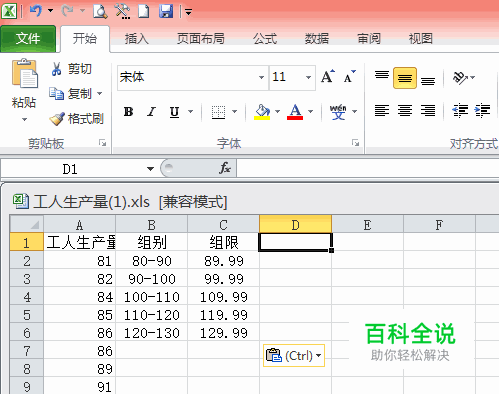Image resolution: width=499 pixels, height=394 pixels.
Task: Click the Redo icon
Action: click(68, 11)
